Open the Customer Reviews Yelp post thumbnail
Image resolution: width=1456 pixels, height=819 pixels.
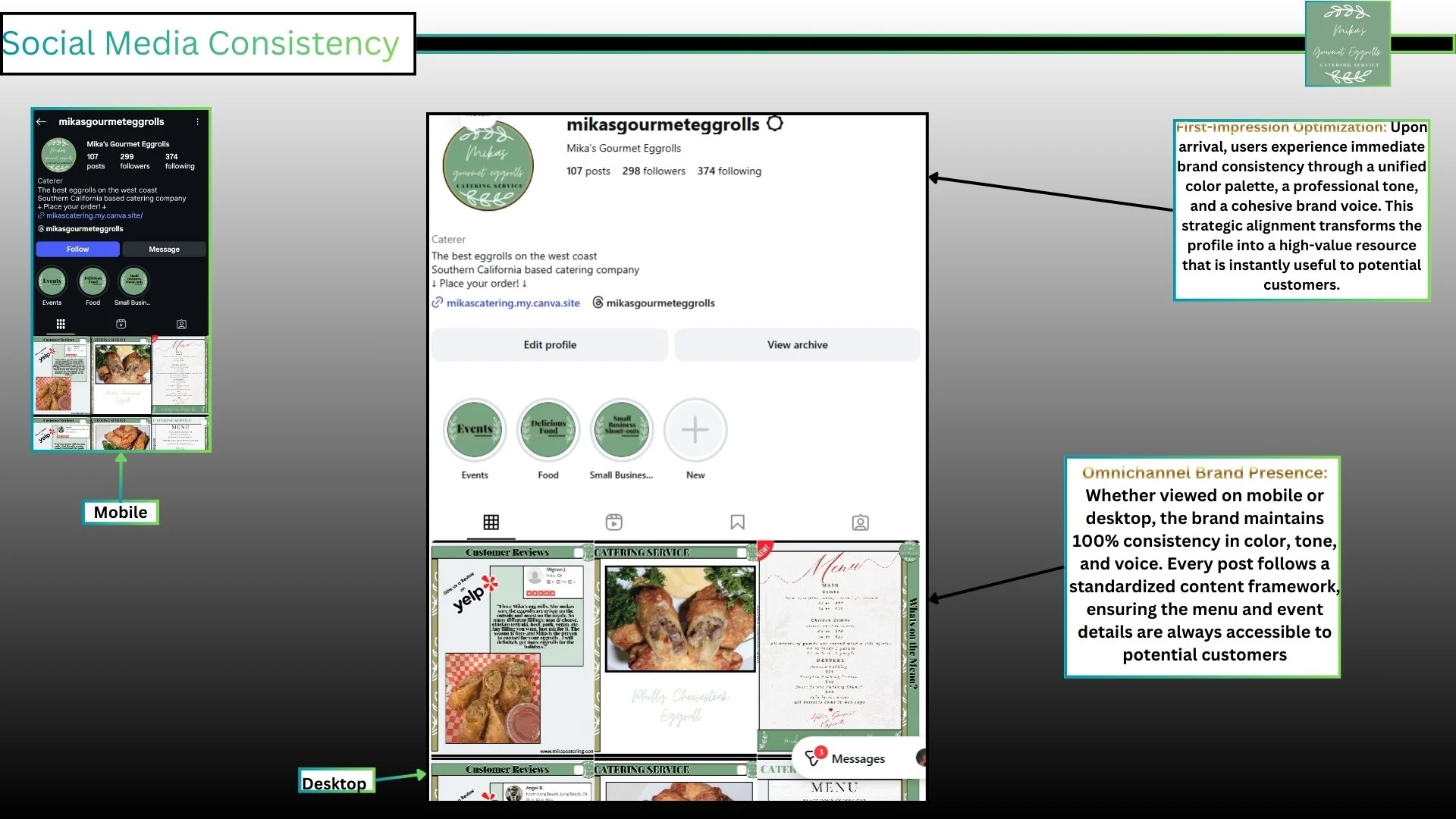pos(512,648)
